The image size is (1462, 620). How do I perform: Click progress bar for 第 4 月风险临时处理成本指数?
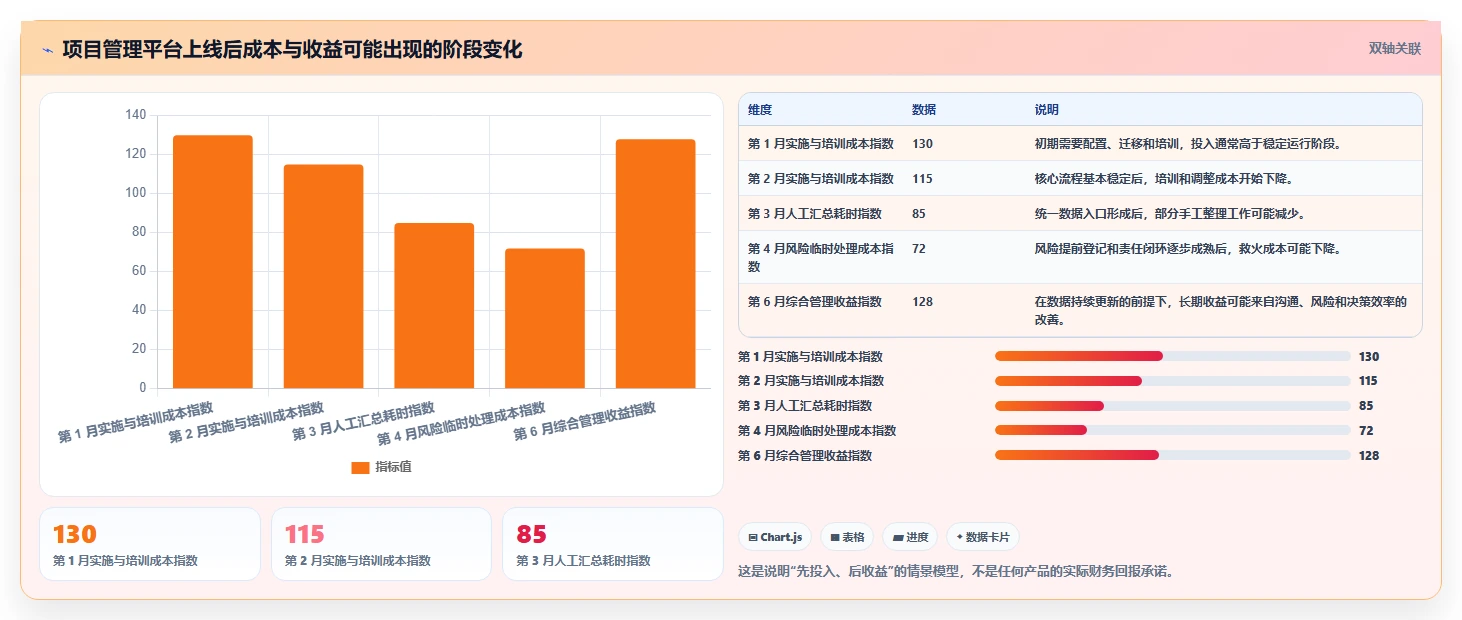tap(1173, 430)
